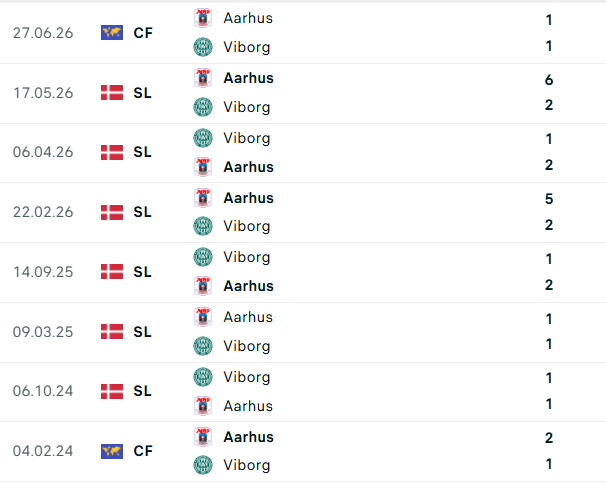Click the Aarhus score 6 on 17.05.26
This screenshot has width=606, height=483.
(x=549, y=80)
